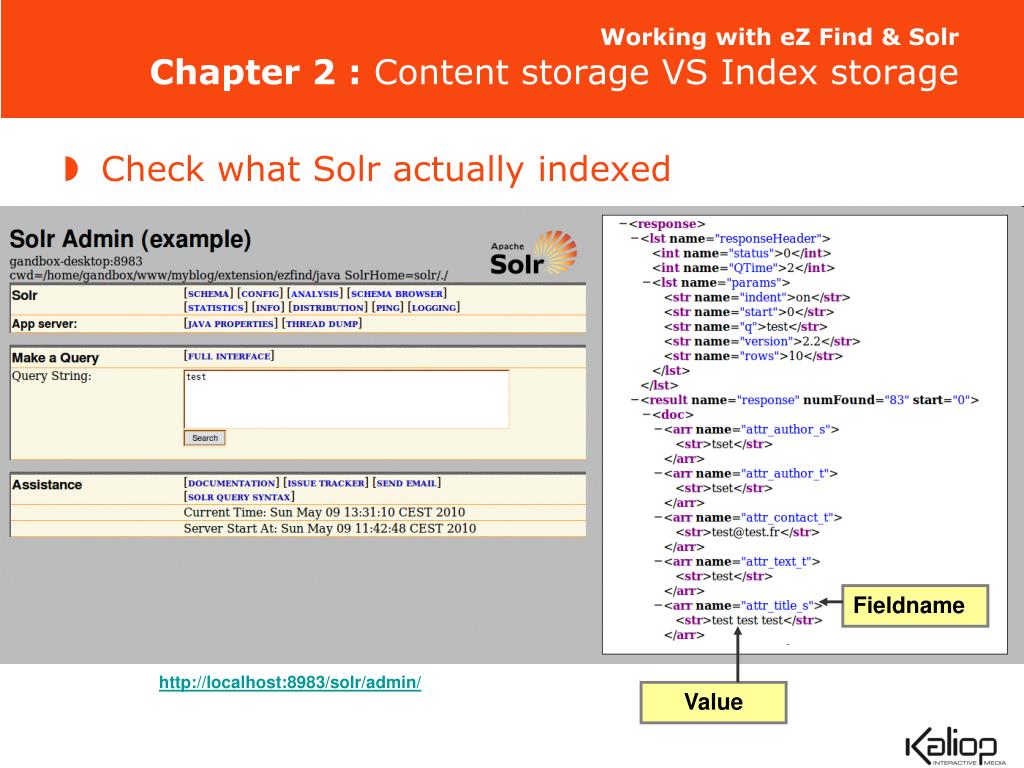This screenshot has width=1024, height=768.
Task: Click the str name="version" 2.2 line
Action: 761,342
